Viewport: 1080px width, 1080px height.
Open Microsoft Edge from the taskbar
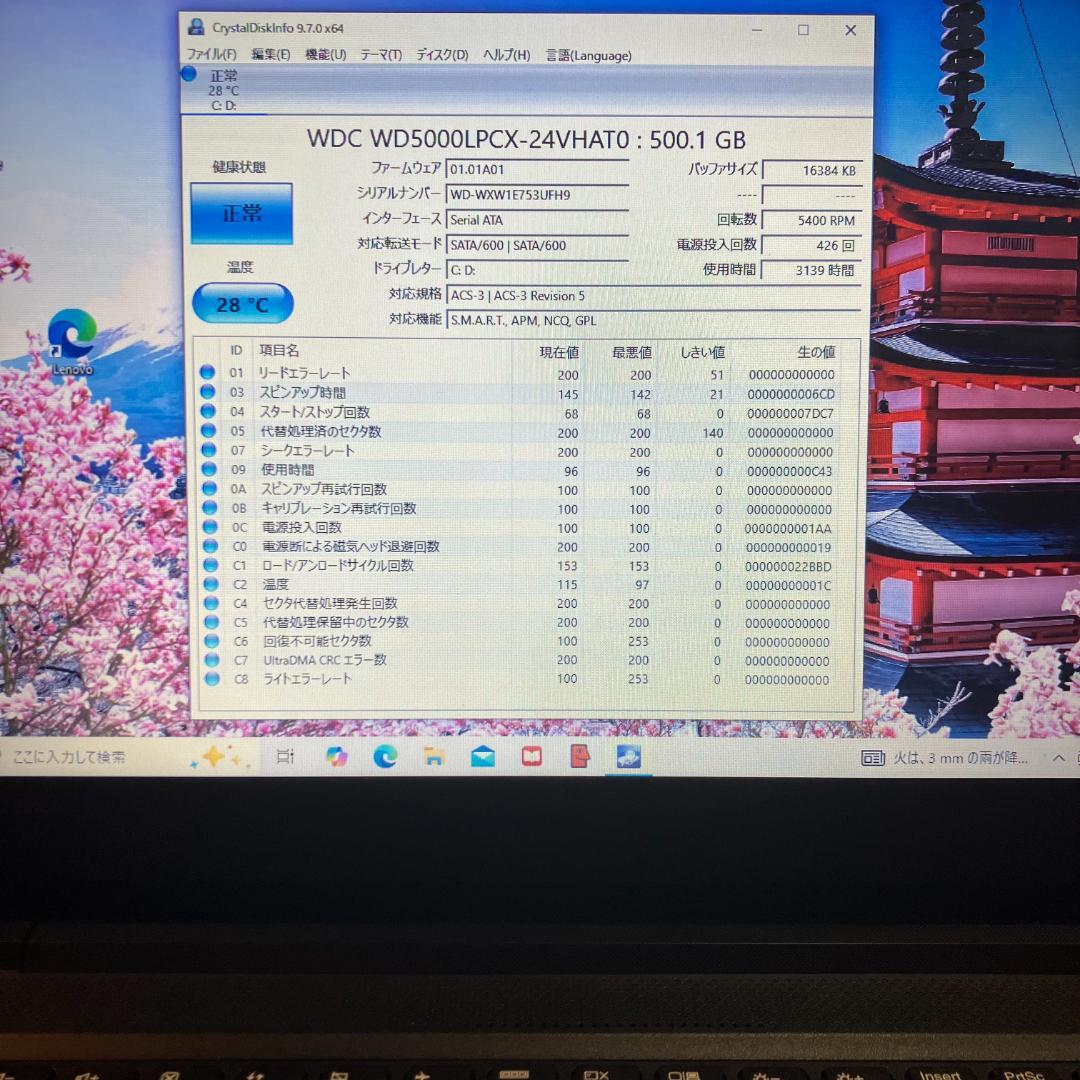(x=384, y=757)
